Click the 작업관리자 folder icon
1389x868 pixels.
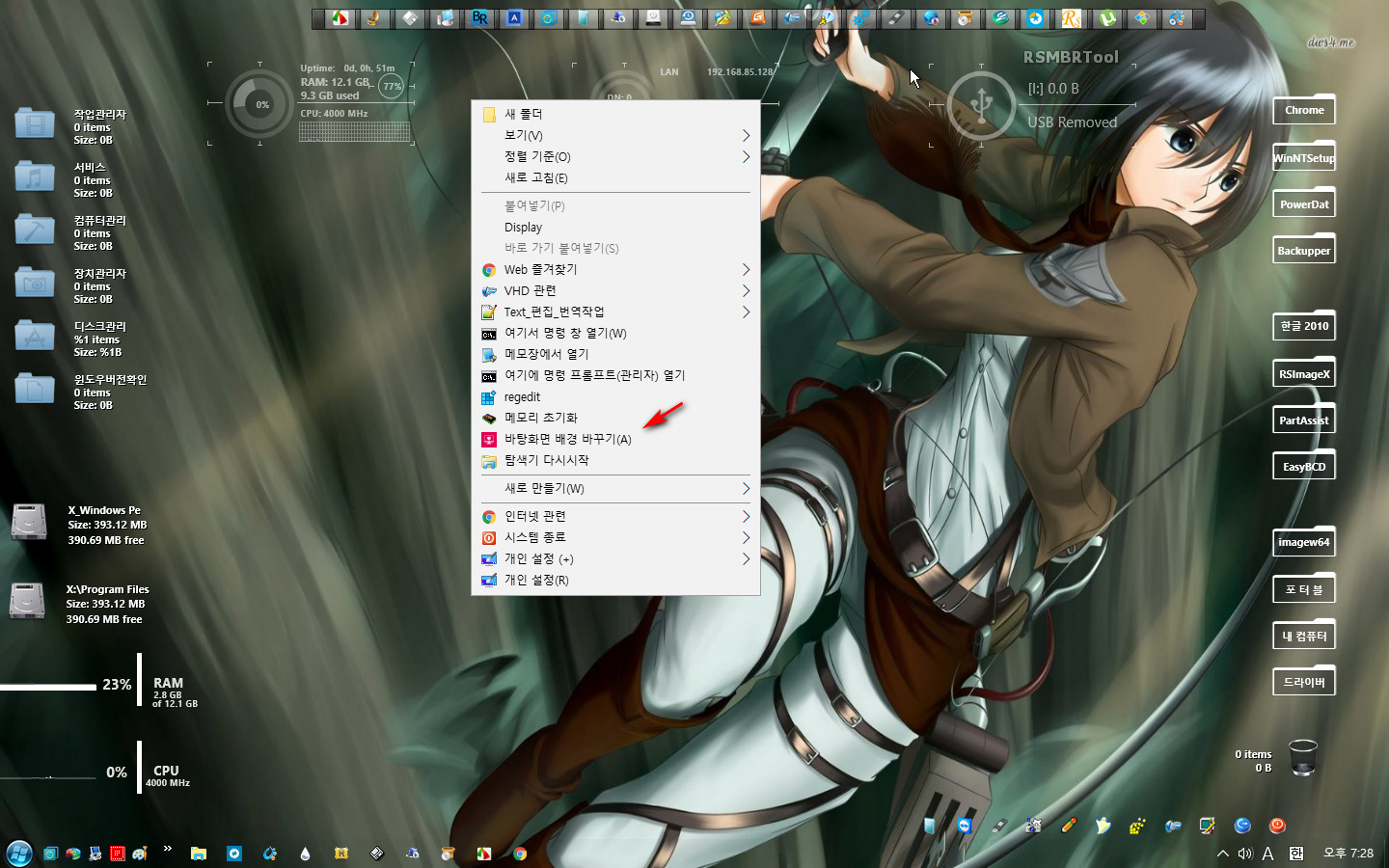[35, 123]
